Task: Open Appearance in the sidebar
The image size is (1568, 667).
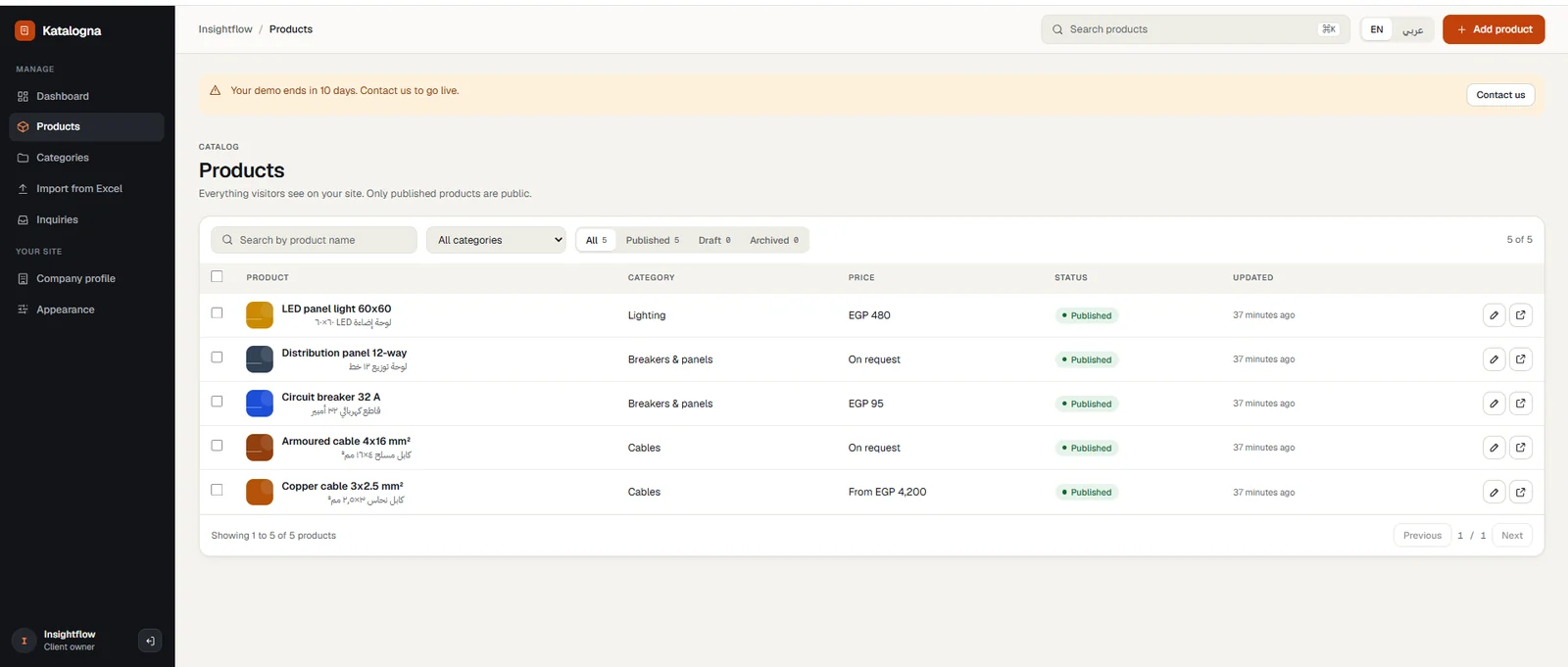Action: [86, 310]
